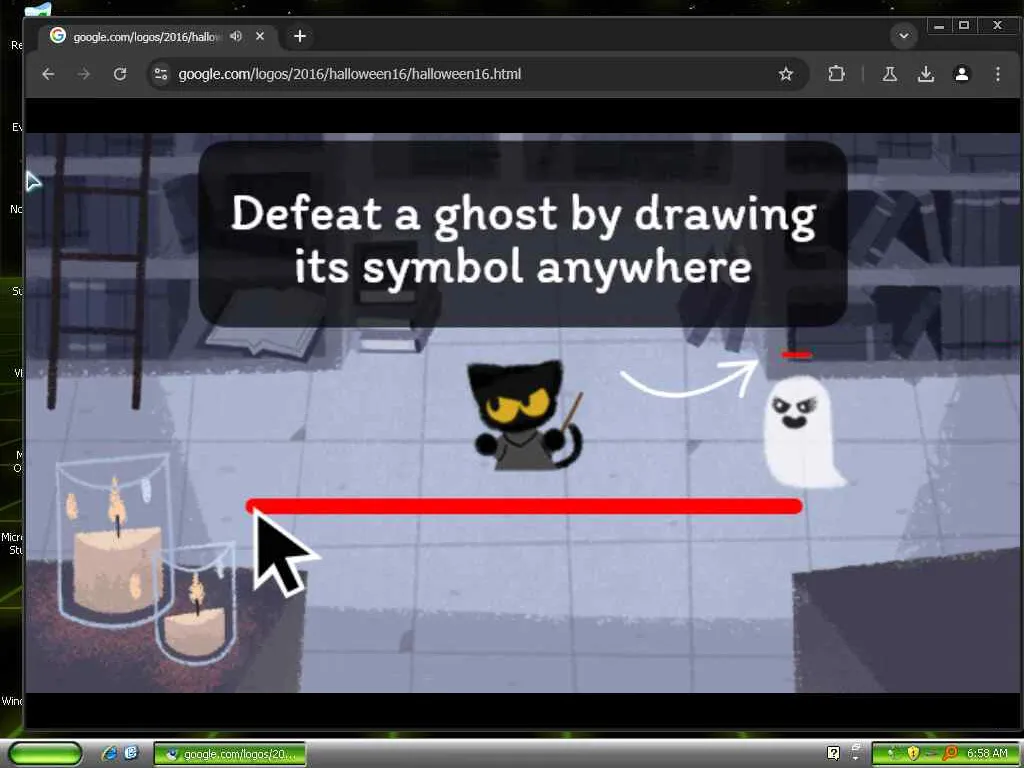This screenshot has height=768, width=1024.
Task: Click the black cat character
Action: (524, 415)
